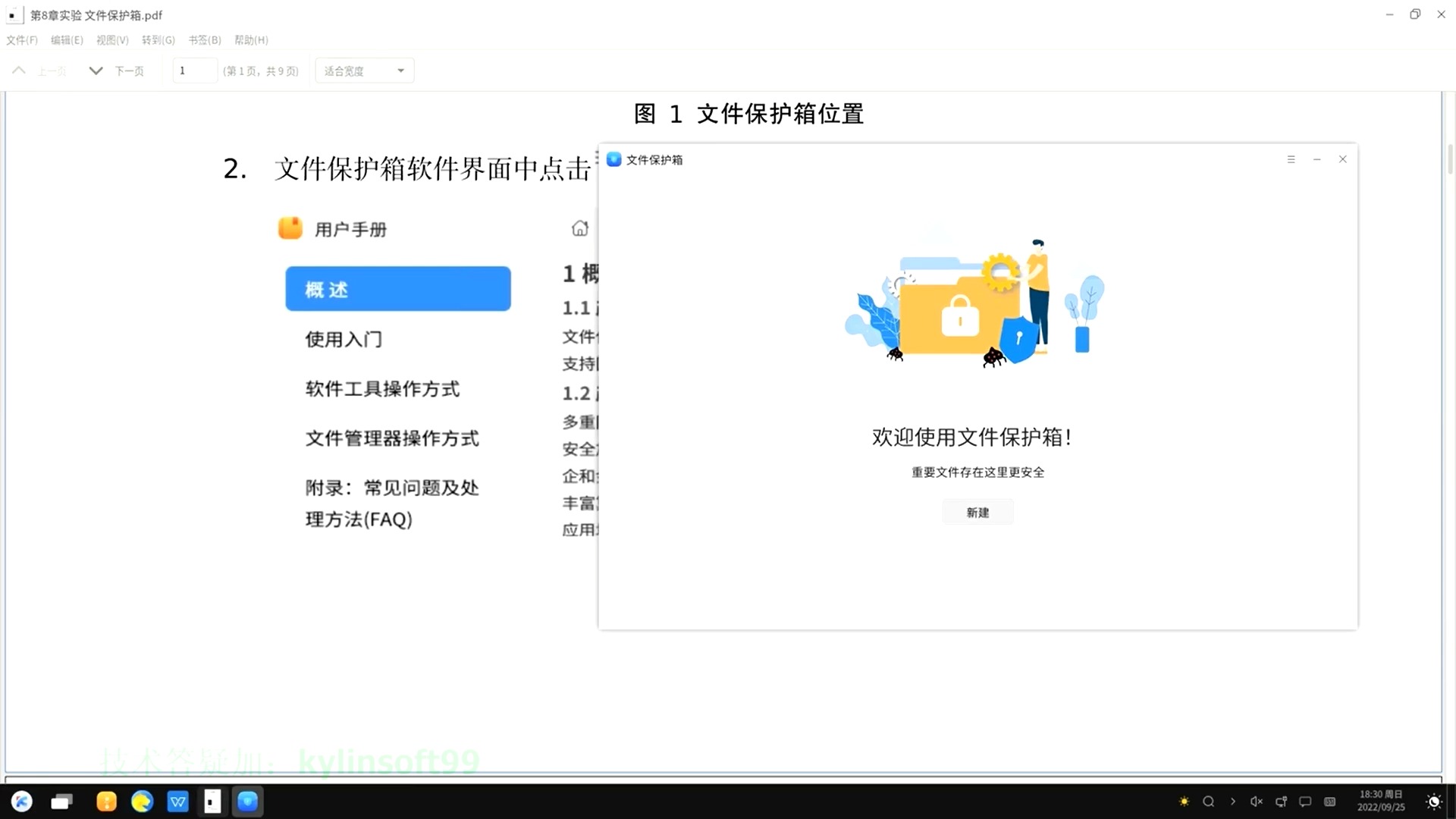Click the Kylin start menu icon
This screenshot has height=819, width=1456.
click(21, 802)
